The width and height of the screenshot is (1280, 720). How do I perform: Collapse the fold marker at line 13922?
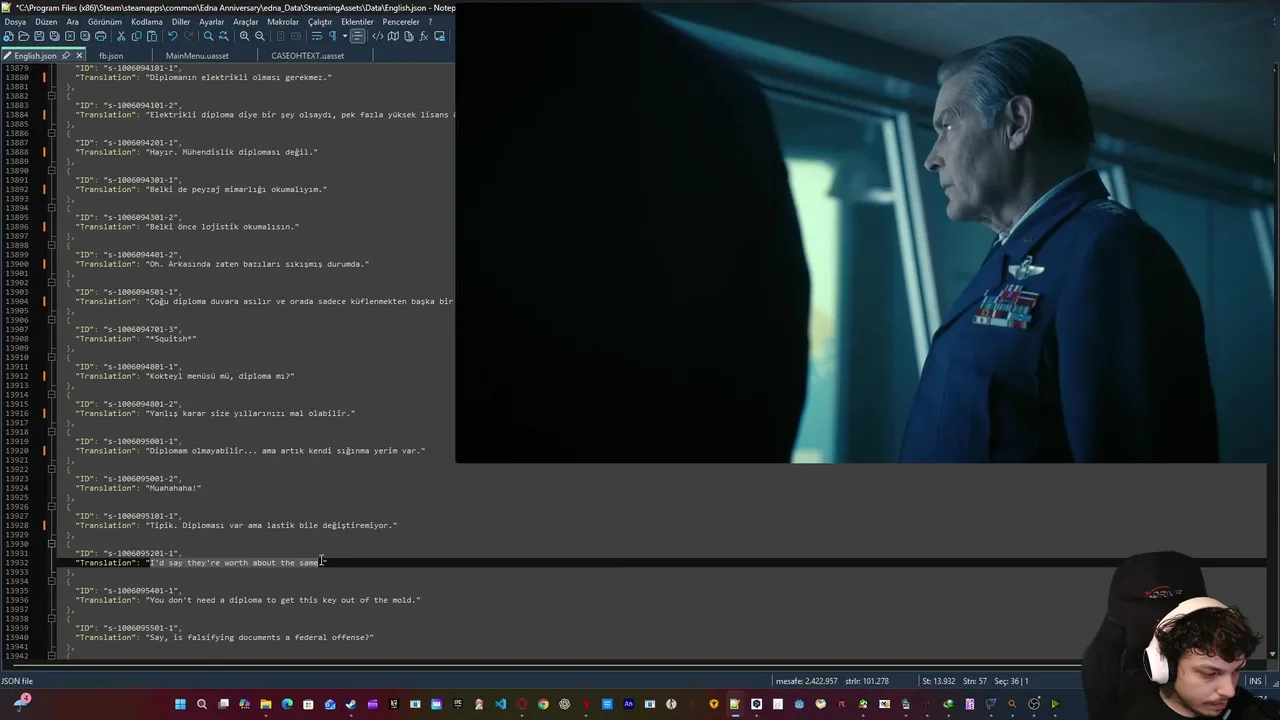[52, 469]
